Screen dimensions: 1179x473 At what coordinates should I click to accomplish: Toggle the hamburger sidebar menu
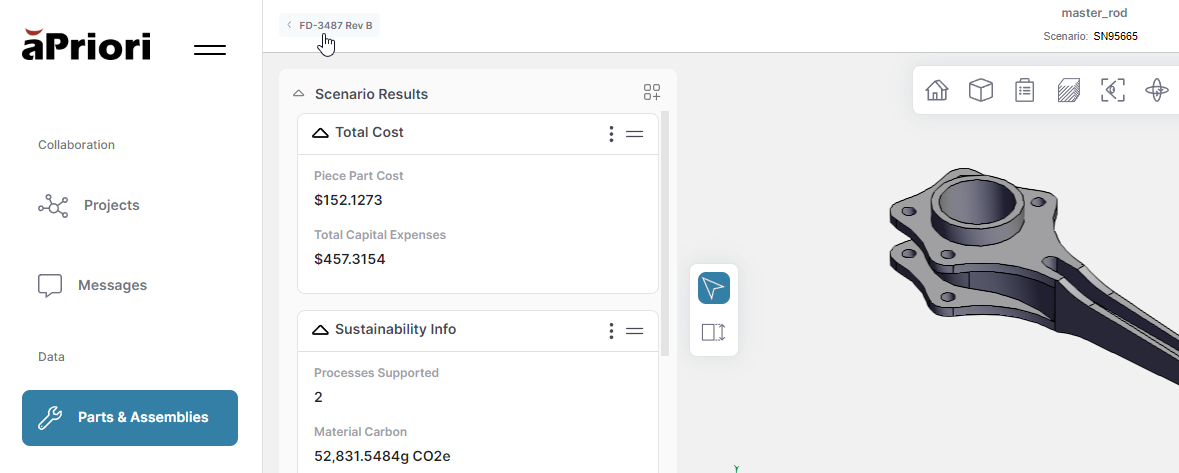210,49
